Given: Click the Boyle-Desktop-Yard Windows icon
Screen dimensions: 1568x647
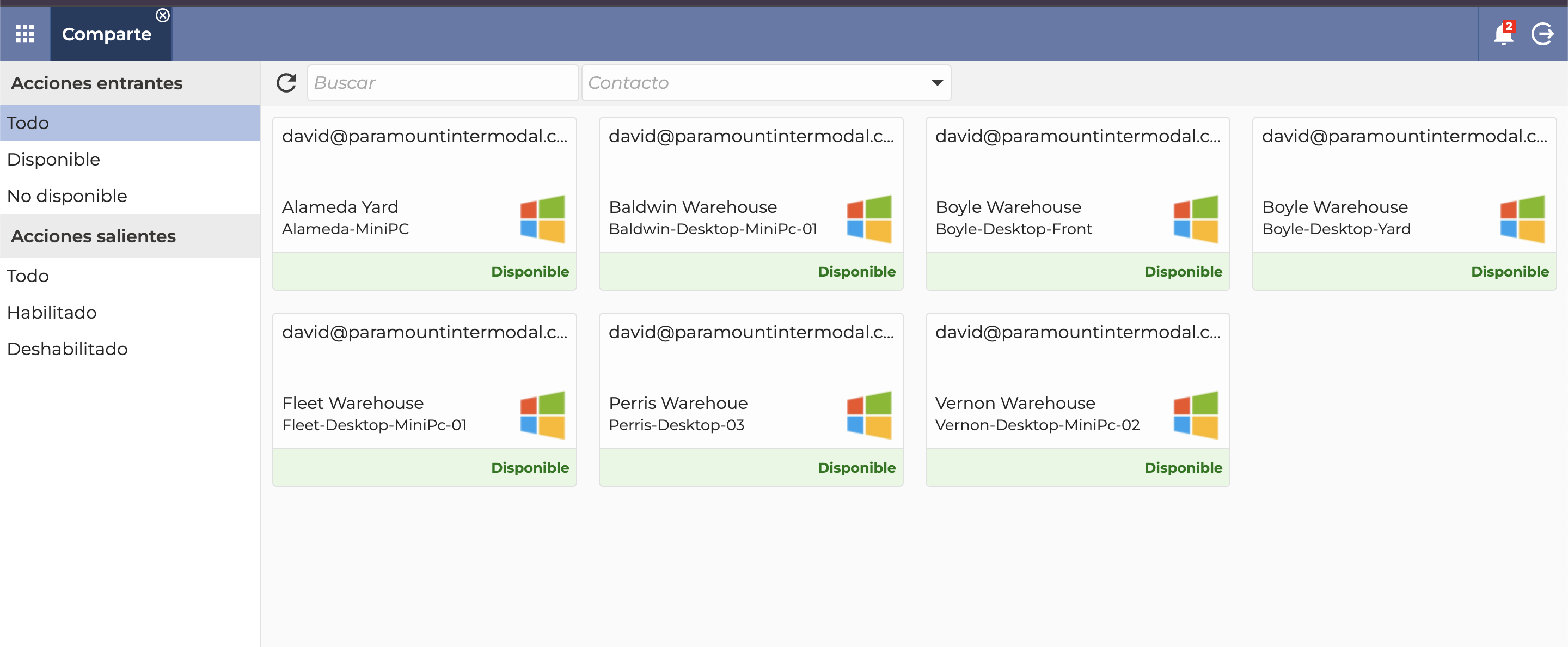Looking at the screenshot, I should tap(1522, 219).
